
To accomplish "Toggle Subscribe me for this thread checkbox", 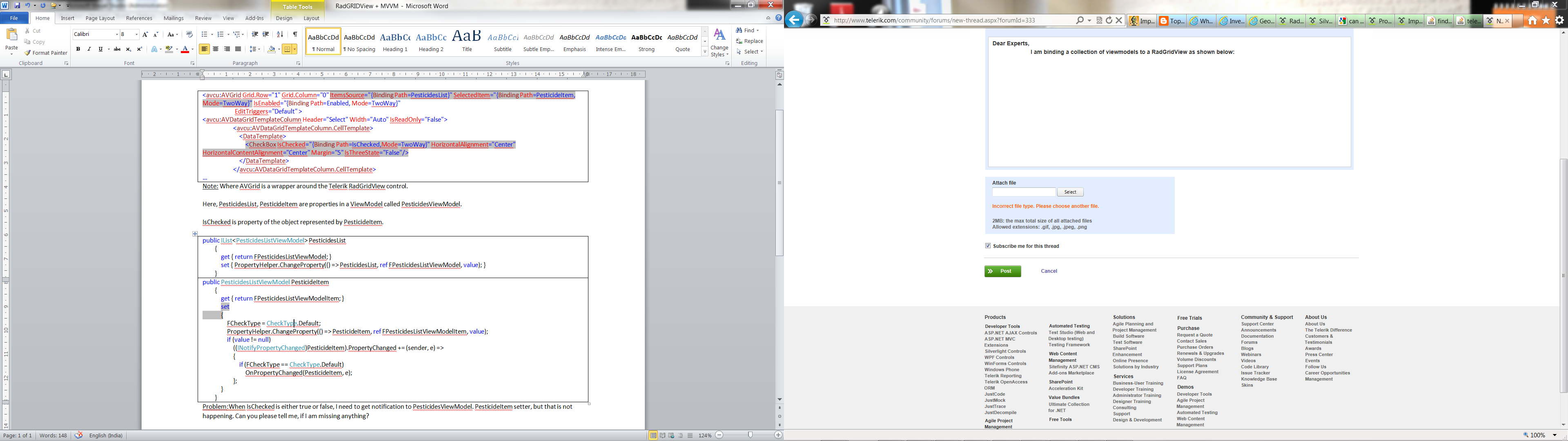I will click(x=988, y=246).
